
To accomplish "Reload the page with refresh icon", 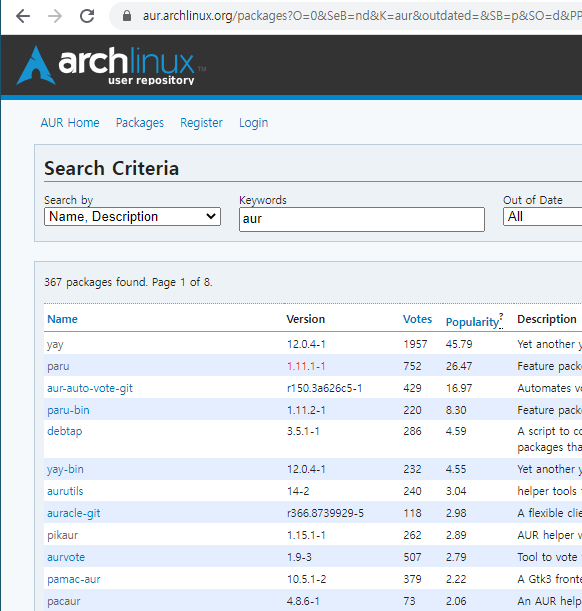I will tap(87, 16).
